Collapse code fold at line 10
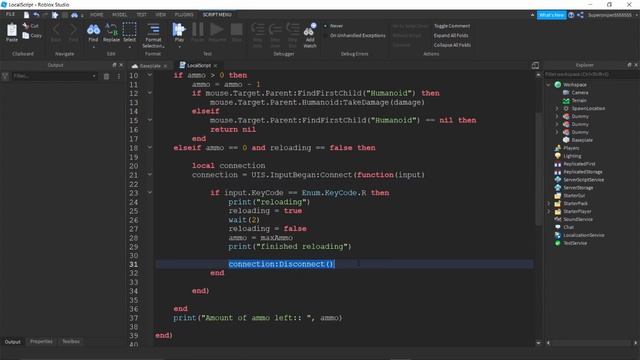The width and height of the screenshot is (640, 360). [150, 75]
